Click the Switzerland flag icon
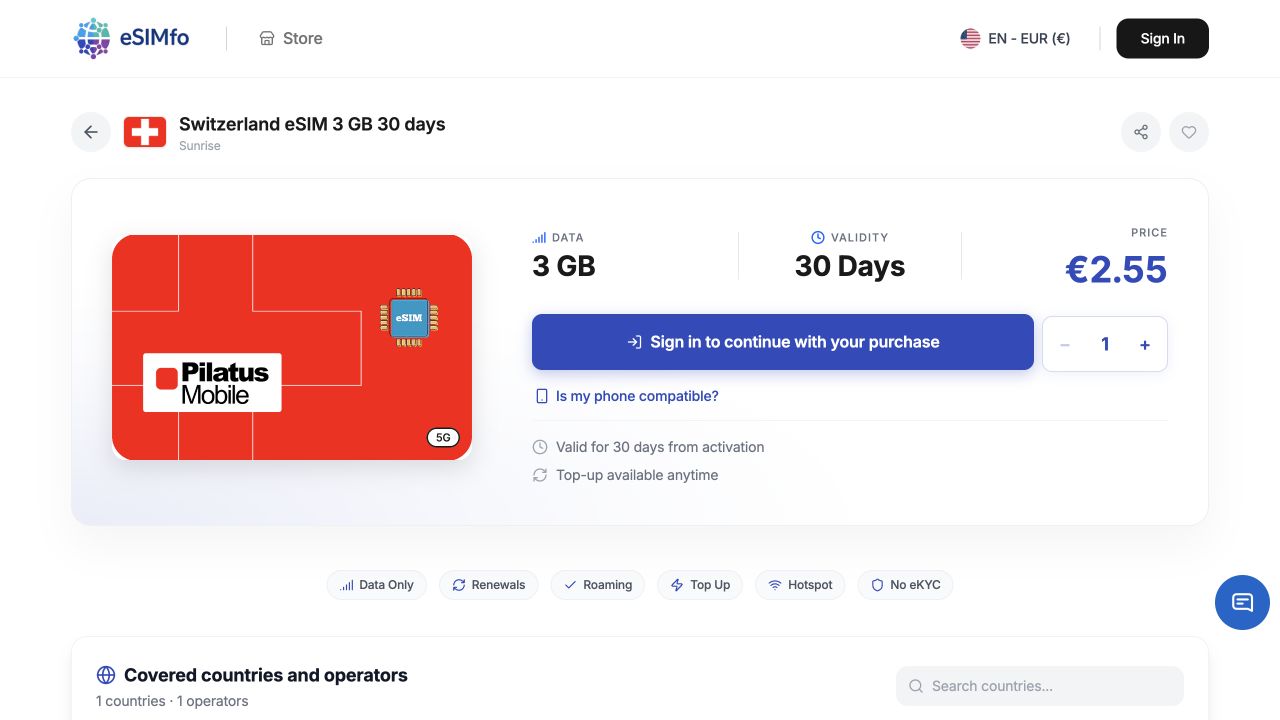 coord(145,132)
